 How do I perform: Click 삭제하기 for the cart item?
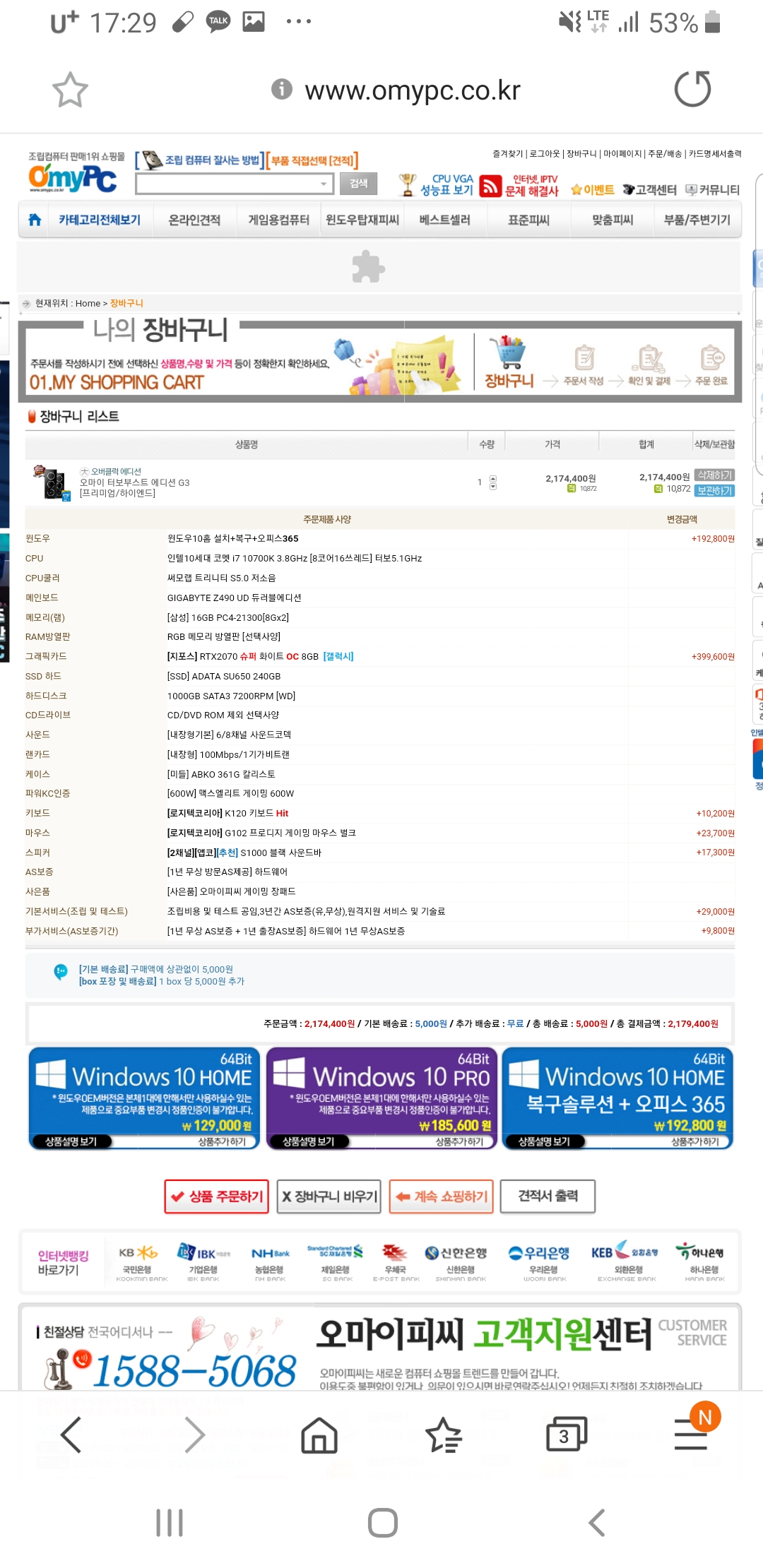tap(715, 475)
